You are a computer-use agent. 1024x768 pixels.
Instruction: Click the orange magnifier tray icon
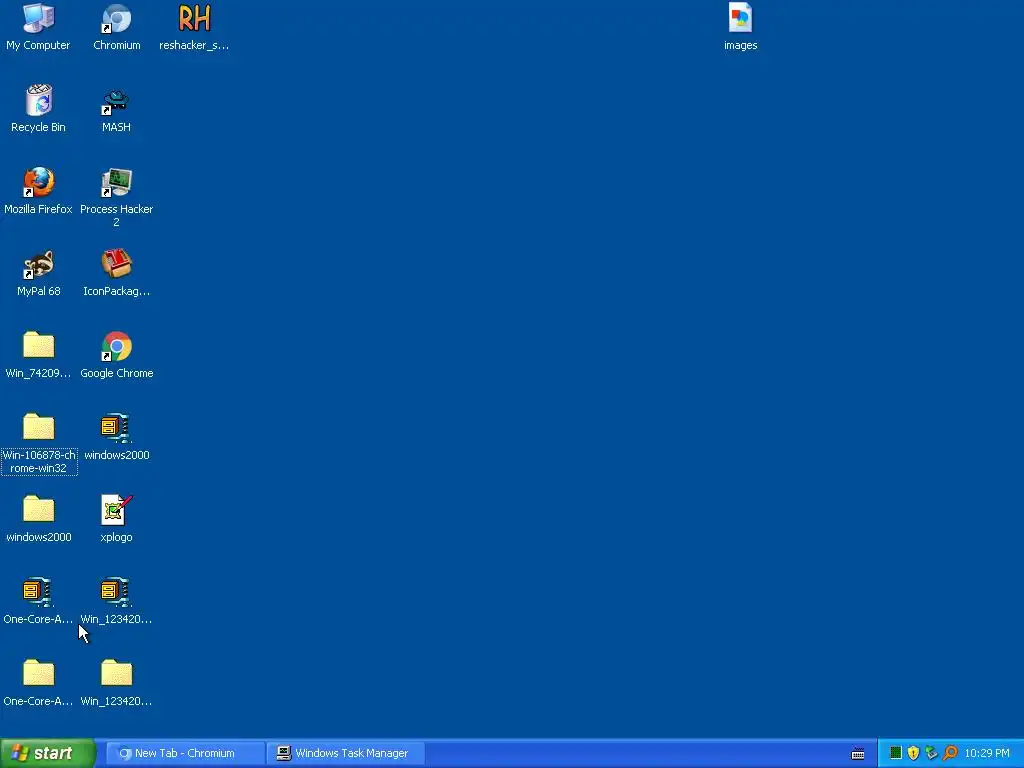pos(950,753)
